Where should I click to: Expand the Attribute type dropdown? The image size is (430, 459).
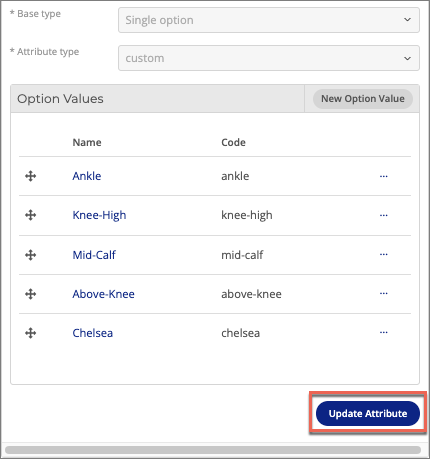coord(269,58)
